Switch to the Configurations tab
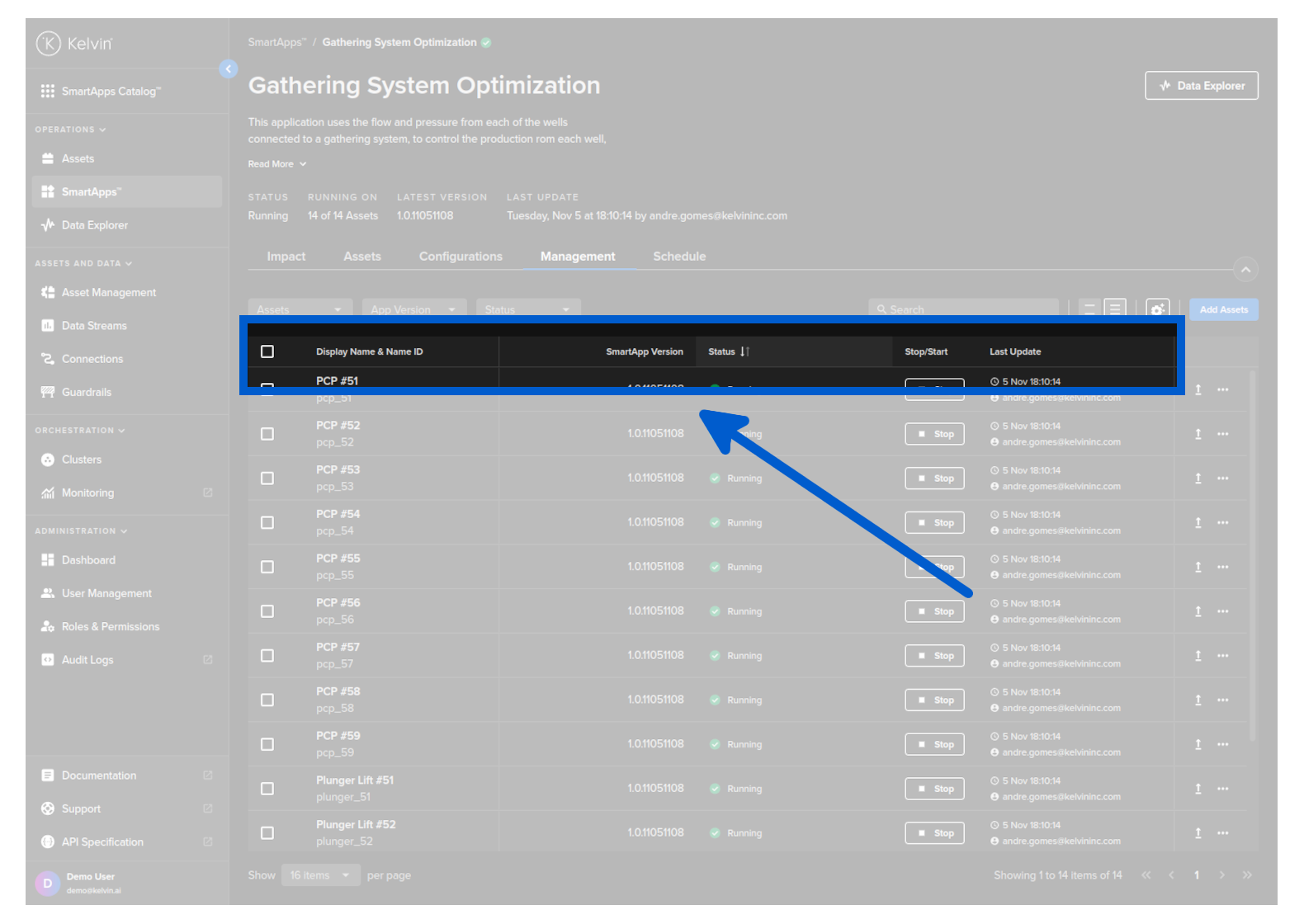Image resolution: width=1304 pixels, height=924 pixels. 461,257
